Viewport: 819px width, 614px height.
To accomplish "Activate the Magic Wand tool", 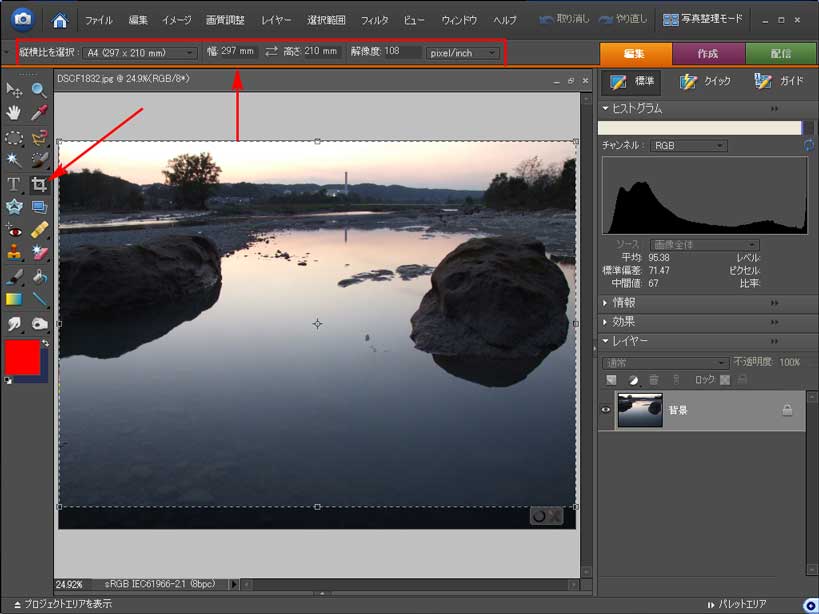I will point(14,160).
